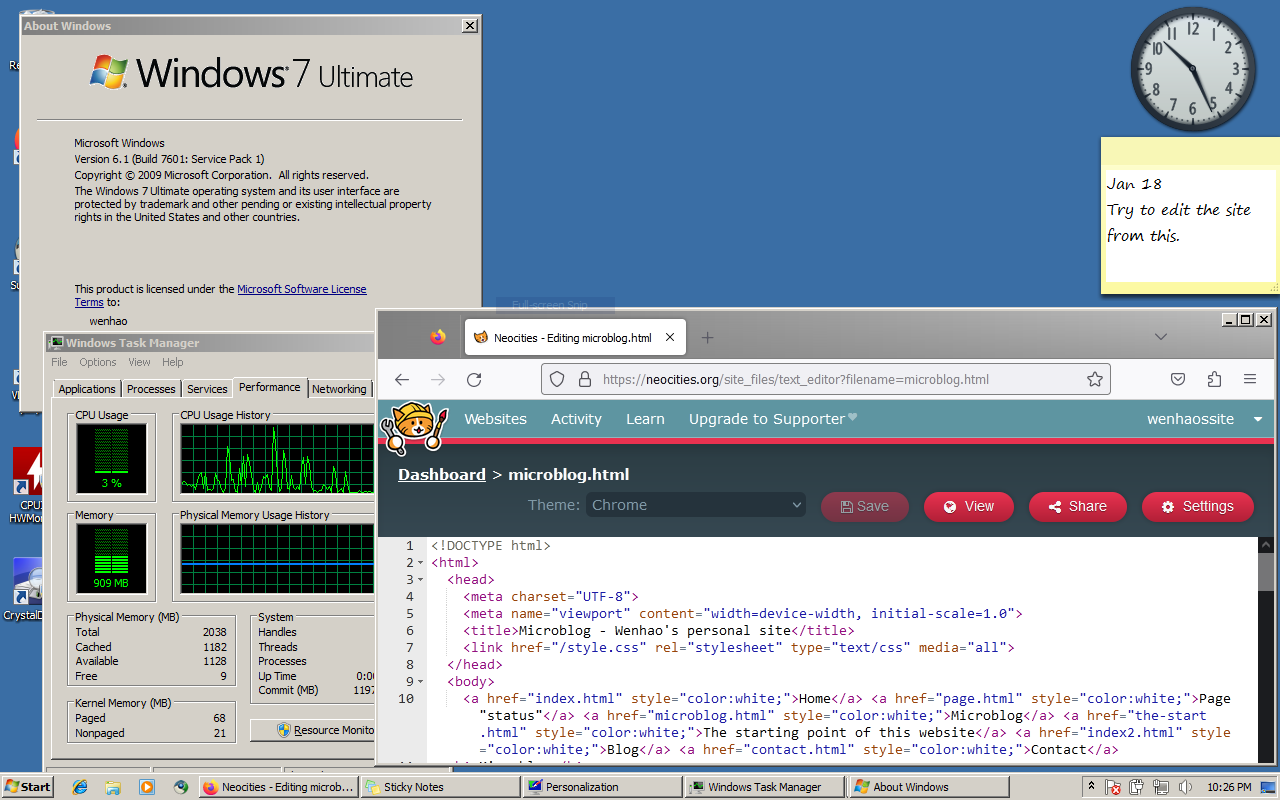1280x800 pixels.
Task: Click the red Share button
Action: point(1077,506)
